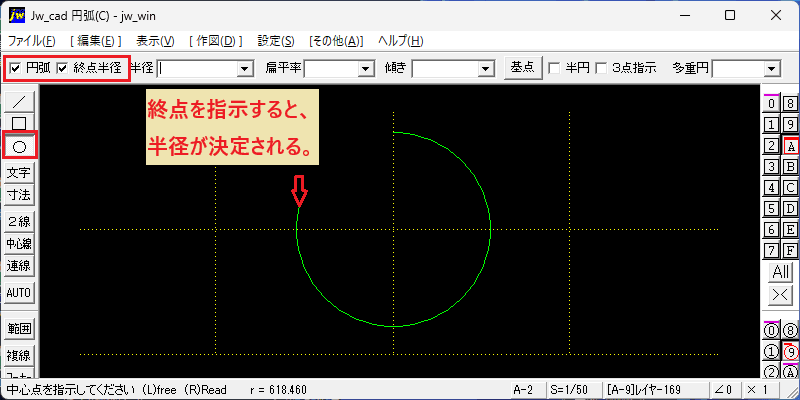Toggle layer D button
Screen dimensions: 800x400
point(790,209)
